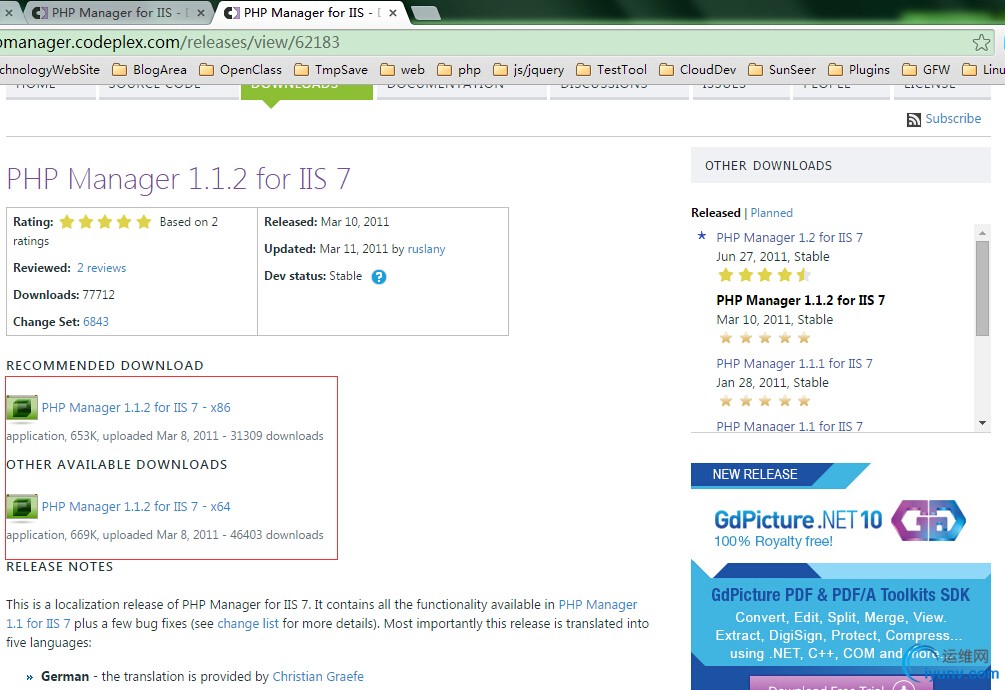Click the Other Downloads list scrollbar thumb
The height and width of the screenshot is (690, 1005).
click(982, 288)
